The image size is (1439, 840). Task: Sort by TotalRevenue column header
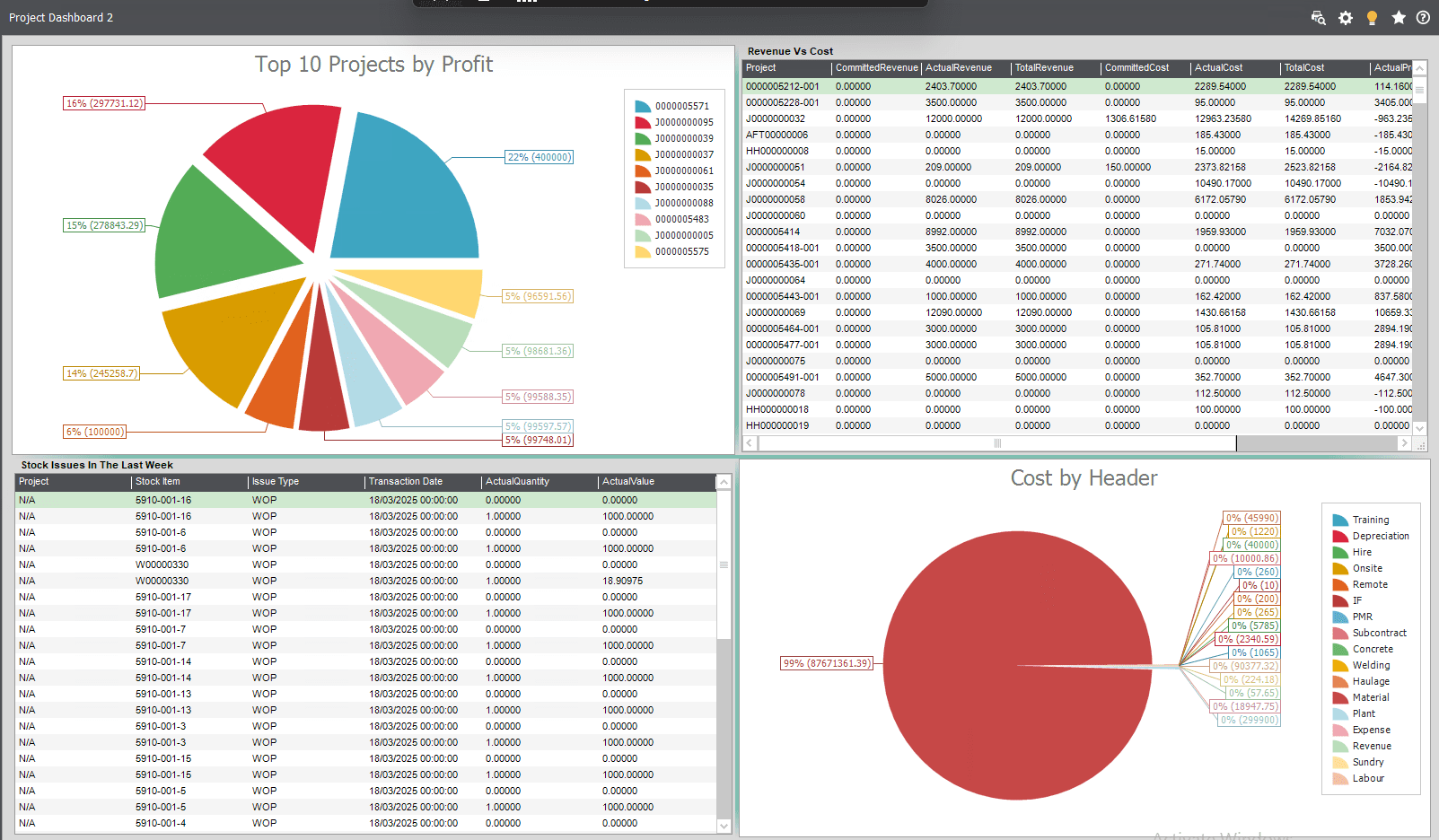point(1057,68)
